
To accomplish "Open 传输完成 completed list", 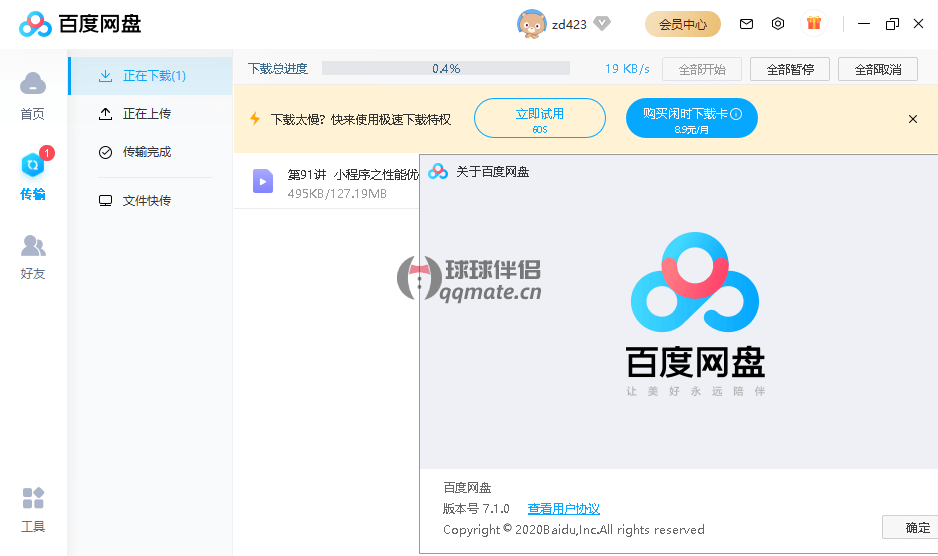I will pos(146,152).
